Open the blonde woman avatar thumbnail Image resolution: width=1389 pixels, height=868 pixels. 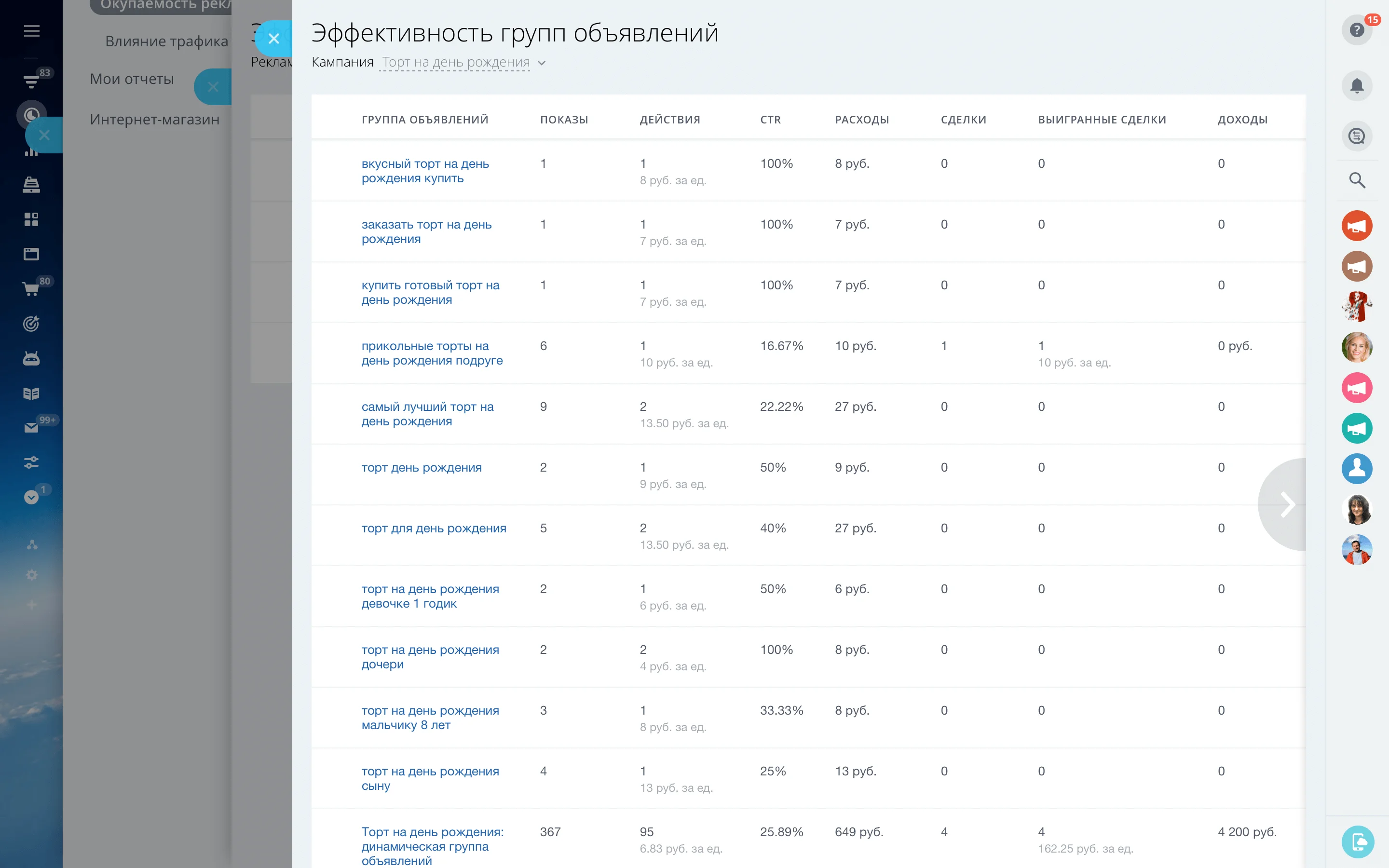pyautogui.click(x=1357, y=347)
